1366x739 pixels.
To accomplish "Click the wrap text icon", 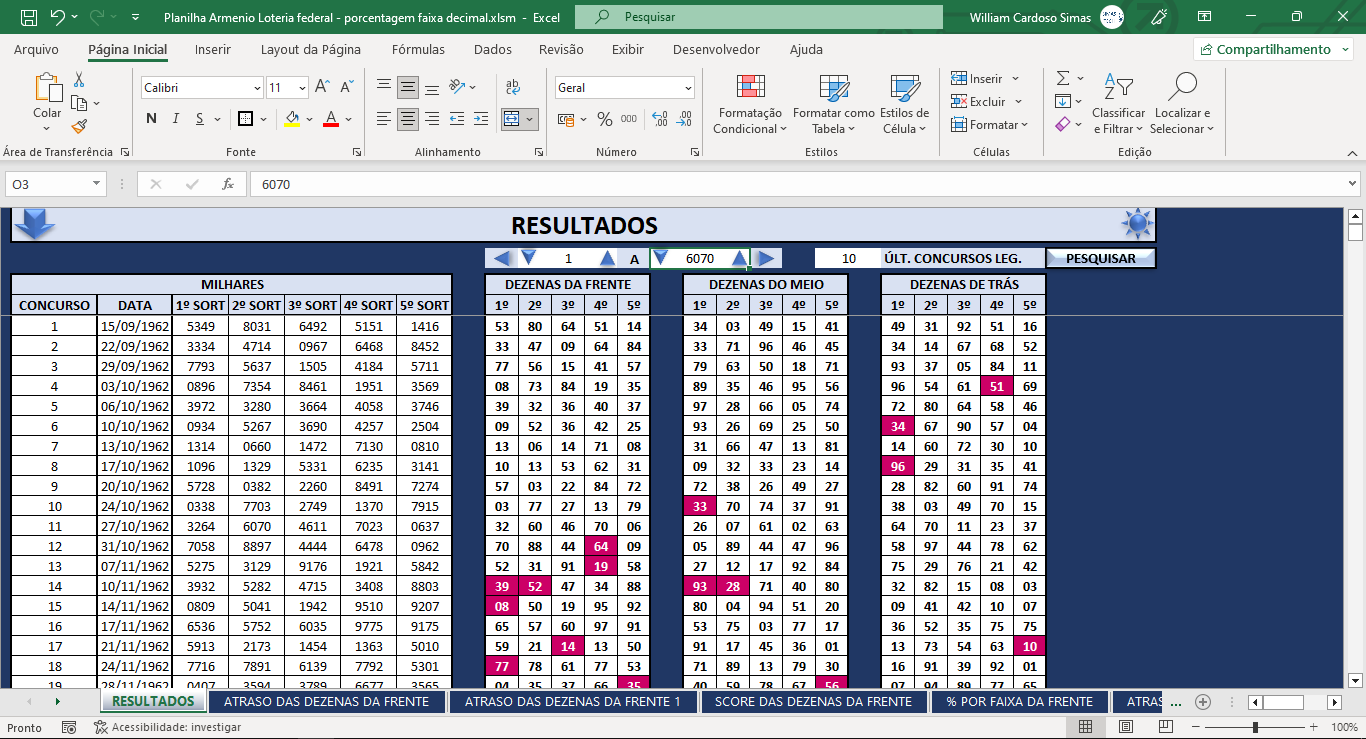I will [x=513, y=88].
